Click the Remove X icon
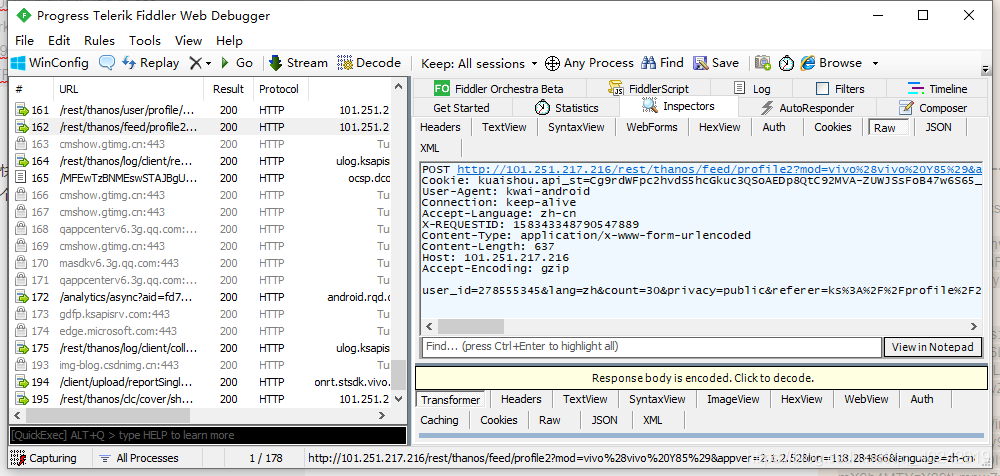Screen dimensions: 1000x476 tap(195, 63)
